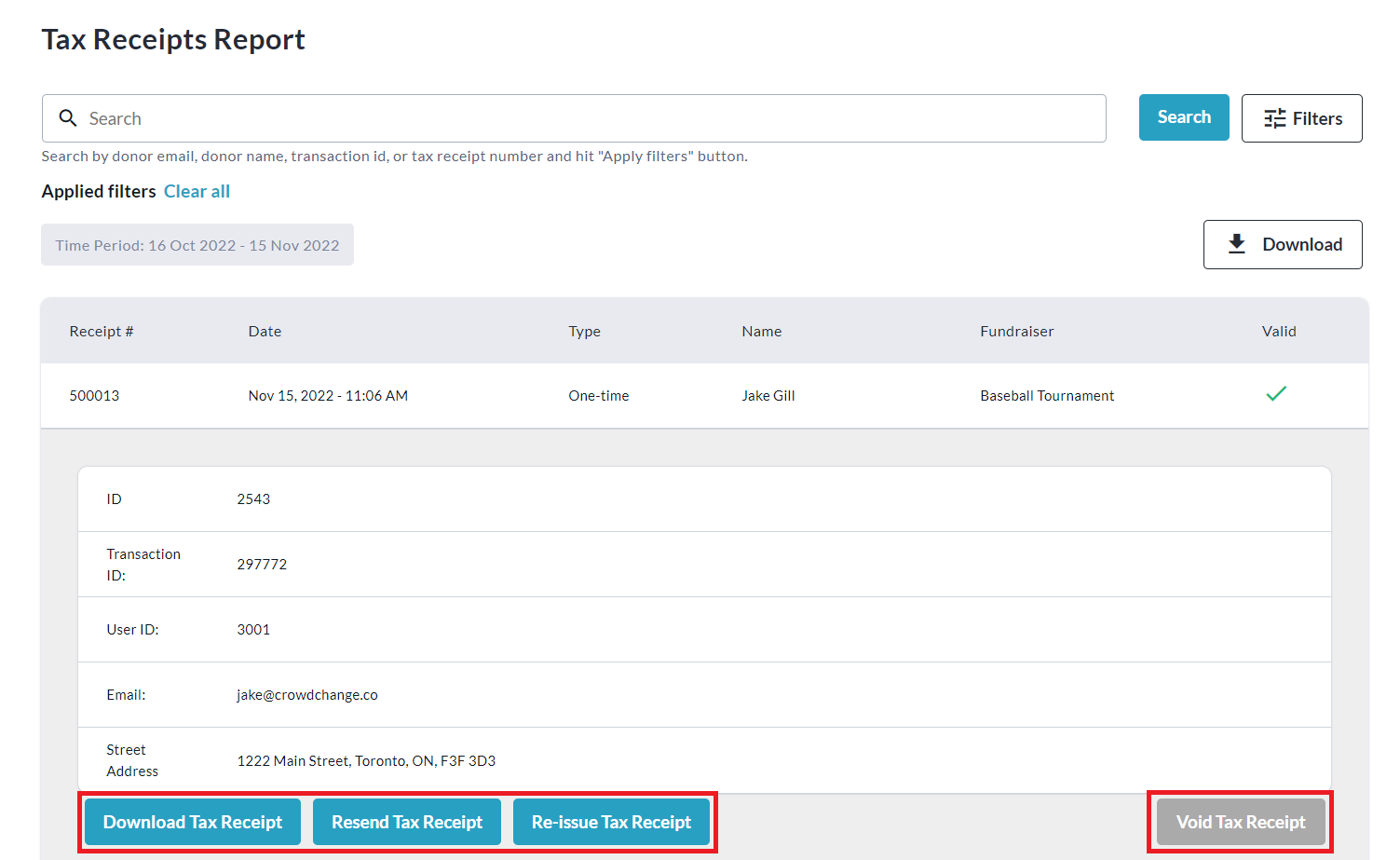Re-issue Tax Receipt for Jake Gill

click(611, 822)
